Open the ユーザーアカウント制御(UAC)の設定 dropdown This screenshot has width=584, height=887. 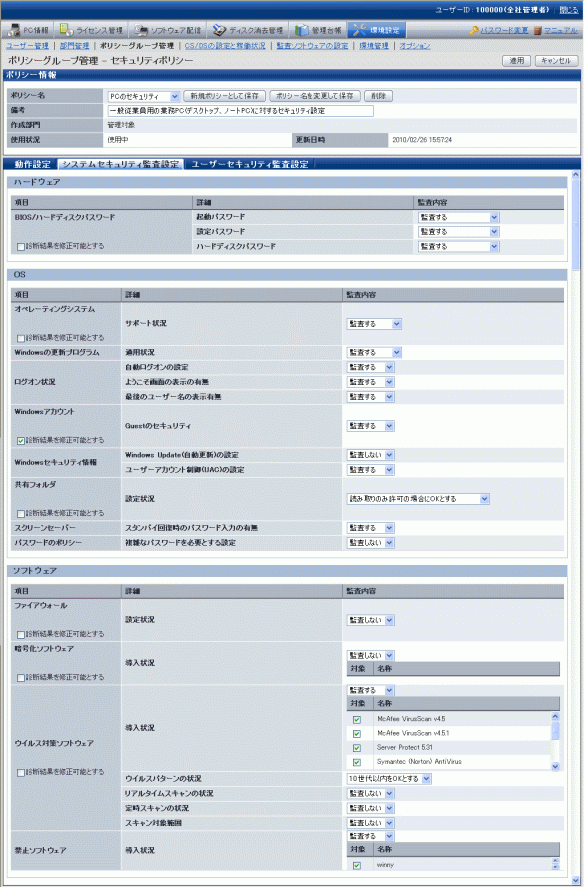370,470
